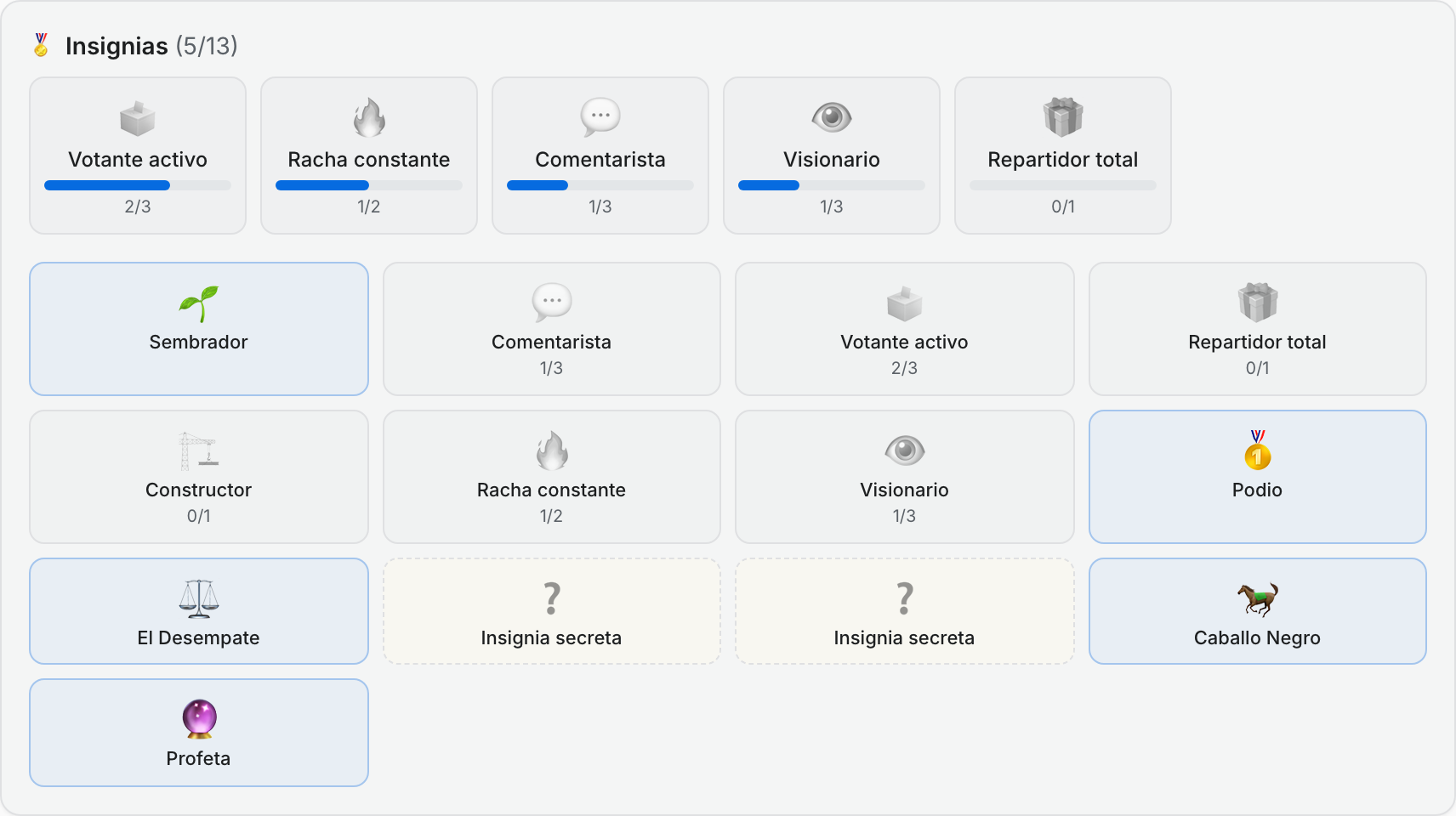Screen dimensions: 1456x816
Task: Click the Constructor crane icon
Action: 199,450
